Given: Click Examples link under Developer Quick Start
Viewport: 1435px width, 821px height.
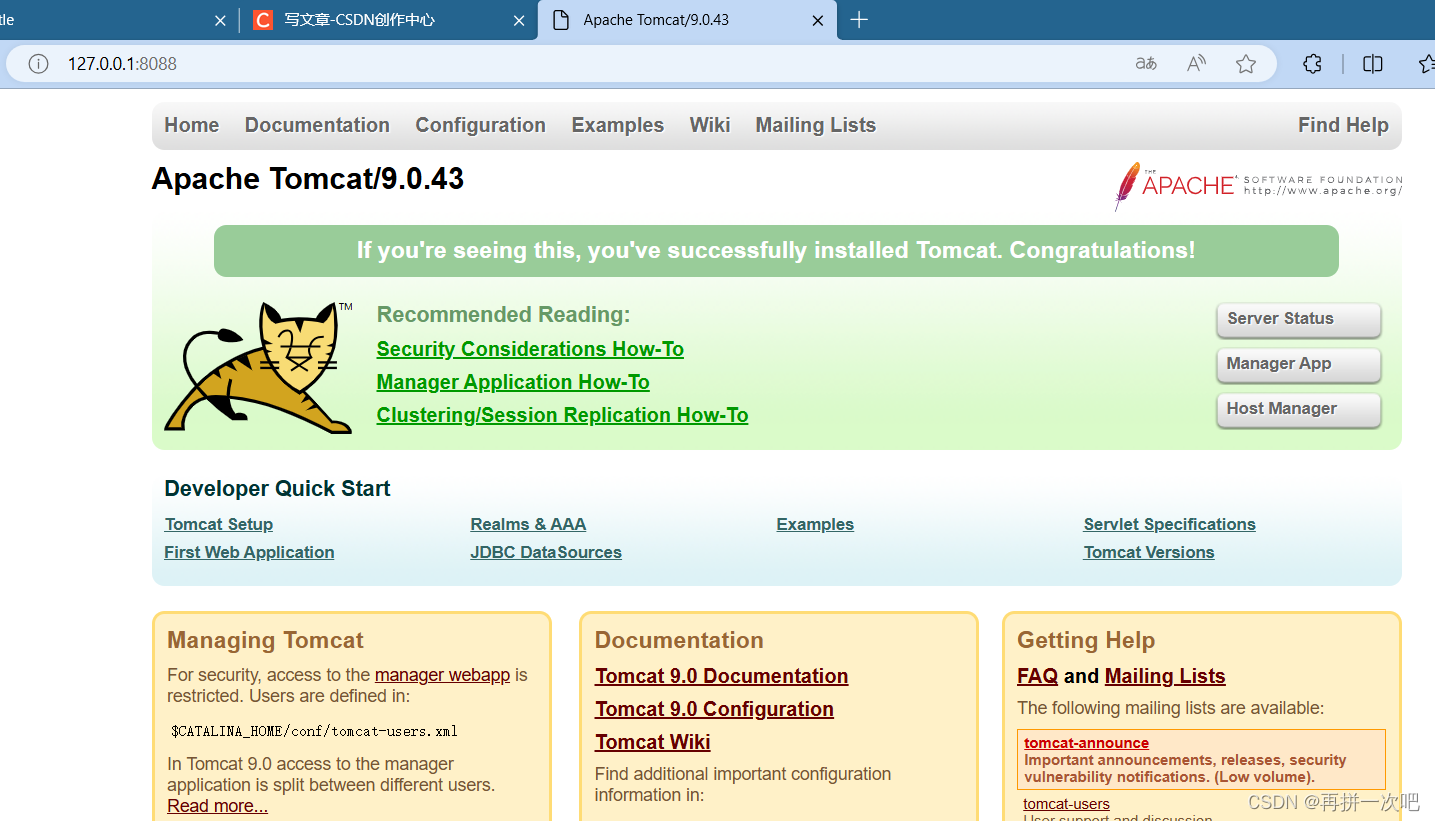Looking at the screenshot, I should tap(815, 524).
